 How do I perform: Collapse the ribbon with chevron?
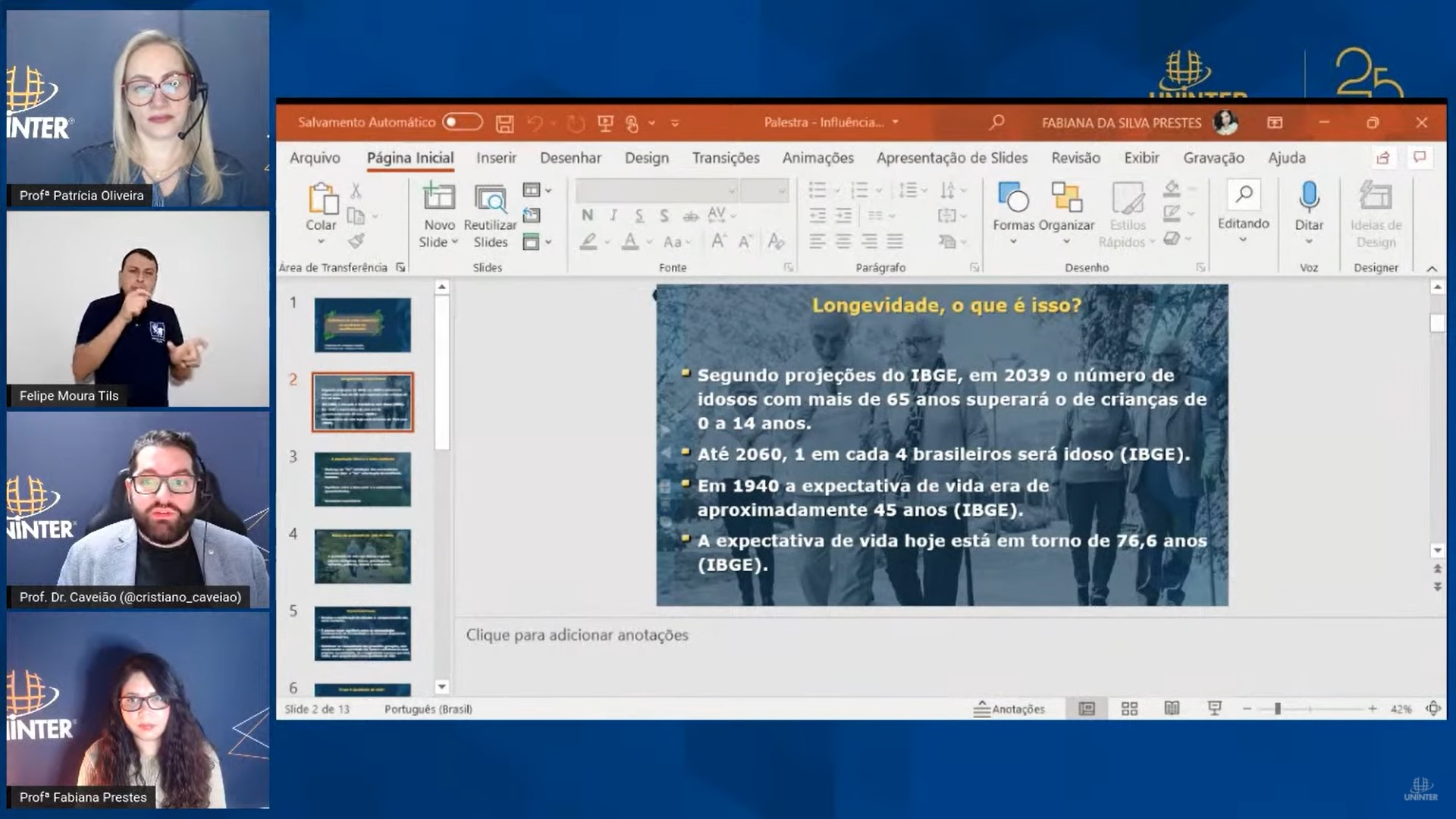(1432, 268)
